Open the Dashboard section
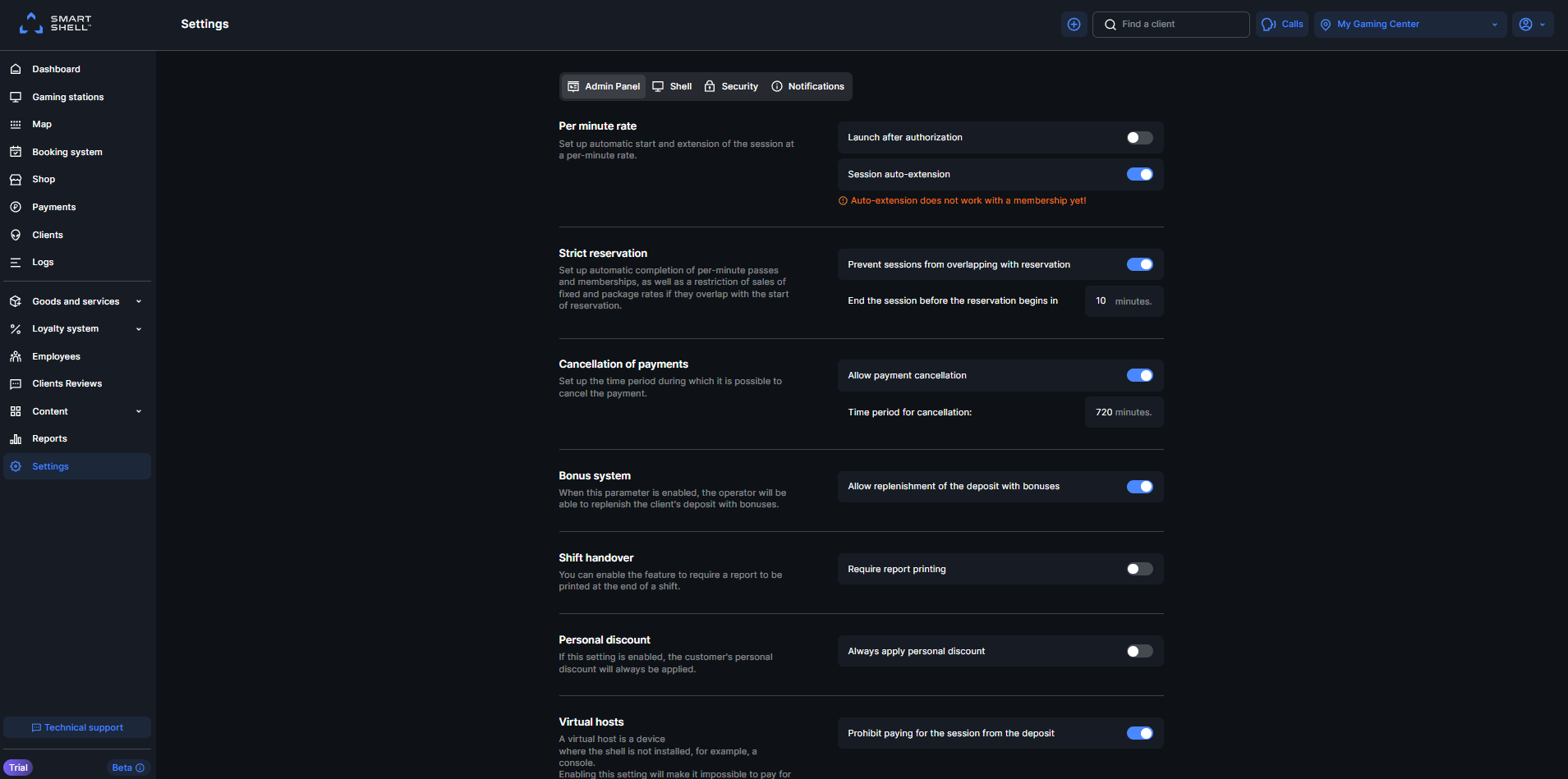Image resolution: width=1568 pixels, height=779 pixels. pos(56,69)
